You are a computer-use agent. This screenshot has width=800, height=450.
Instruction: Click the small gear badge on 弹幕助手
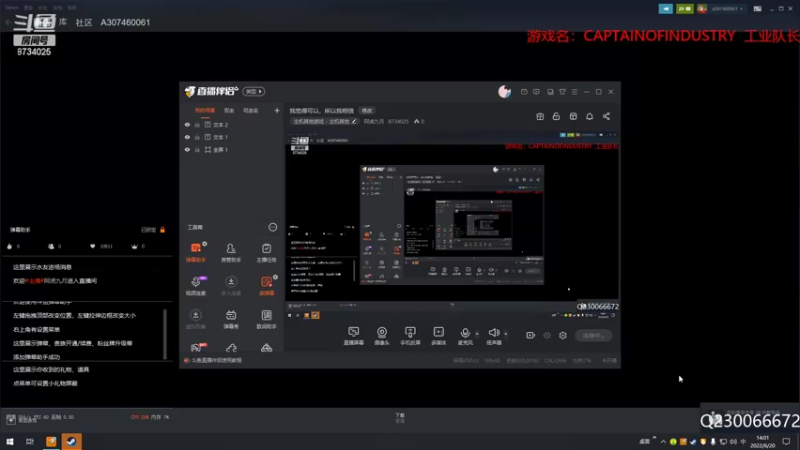coord(205,244)
